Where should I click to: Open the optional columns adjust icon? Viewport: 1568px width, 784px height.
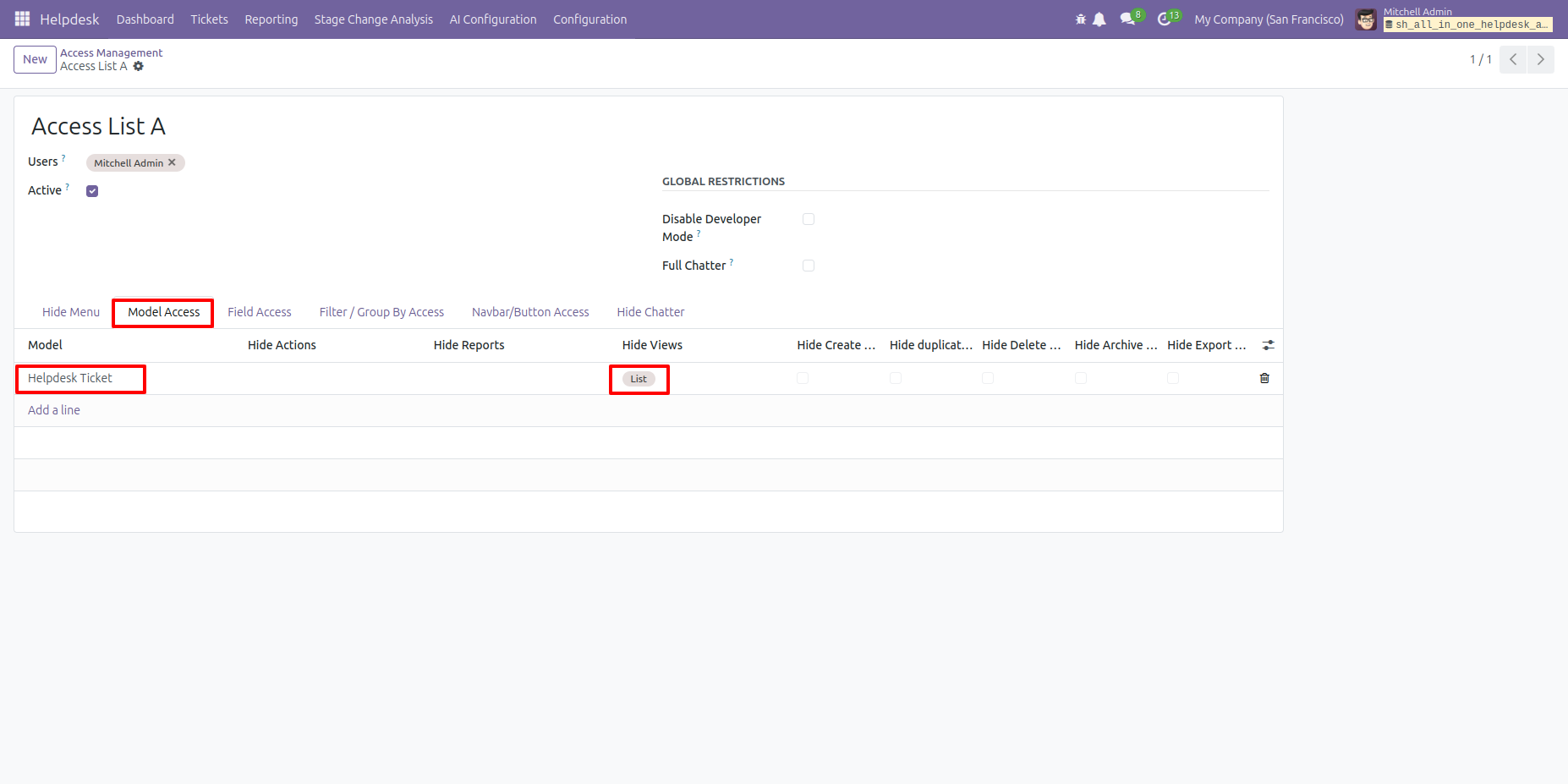(x=1268, y=345)
